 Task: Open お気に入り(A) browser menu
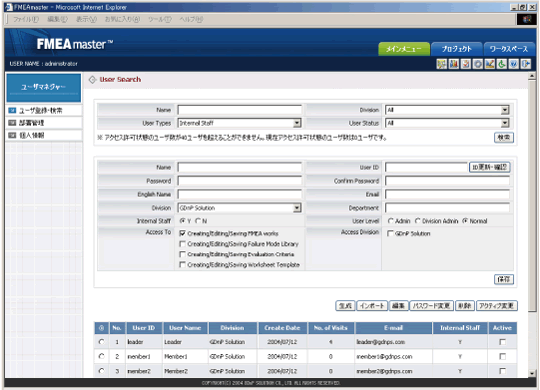122,19
